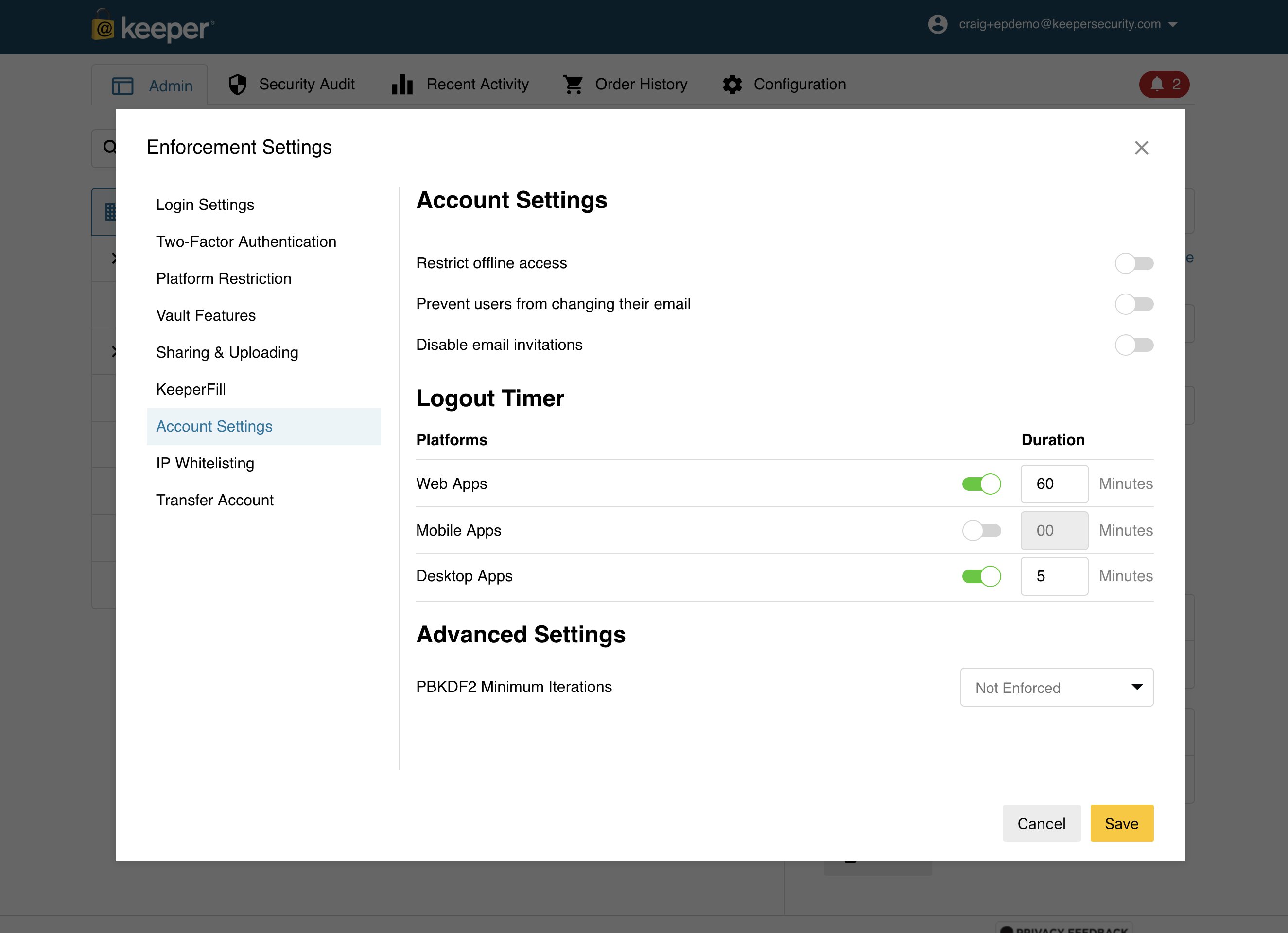
Task: Click the Recent Activity bar chart icon
Action: 402,84
